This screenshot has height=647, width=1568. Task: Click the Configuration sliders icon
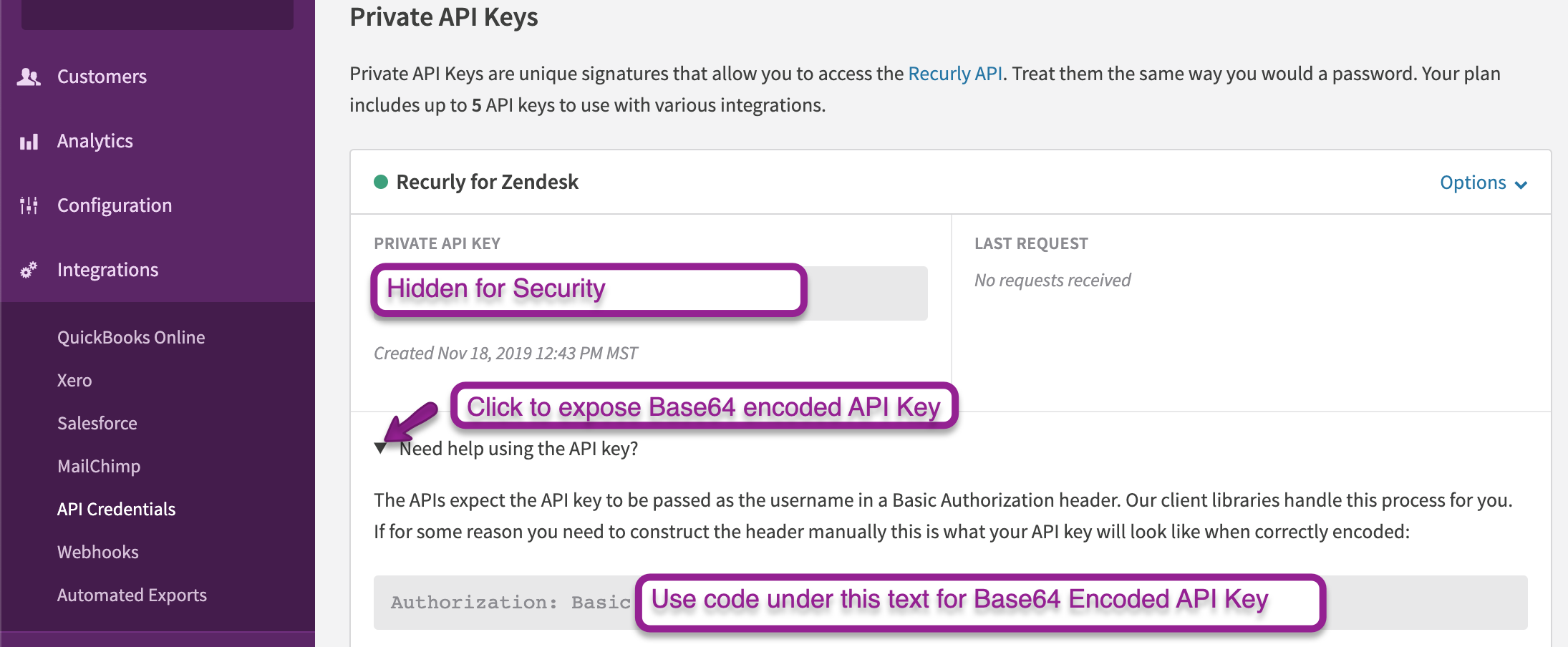coord(29,205)
